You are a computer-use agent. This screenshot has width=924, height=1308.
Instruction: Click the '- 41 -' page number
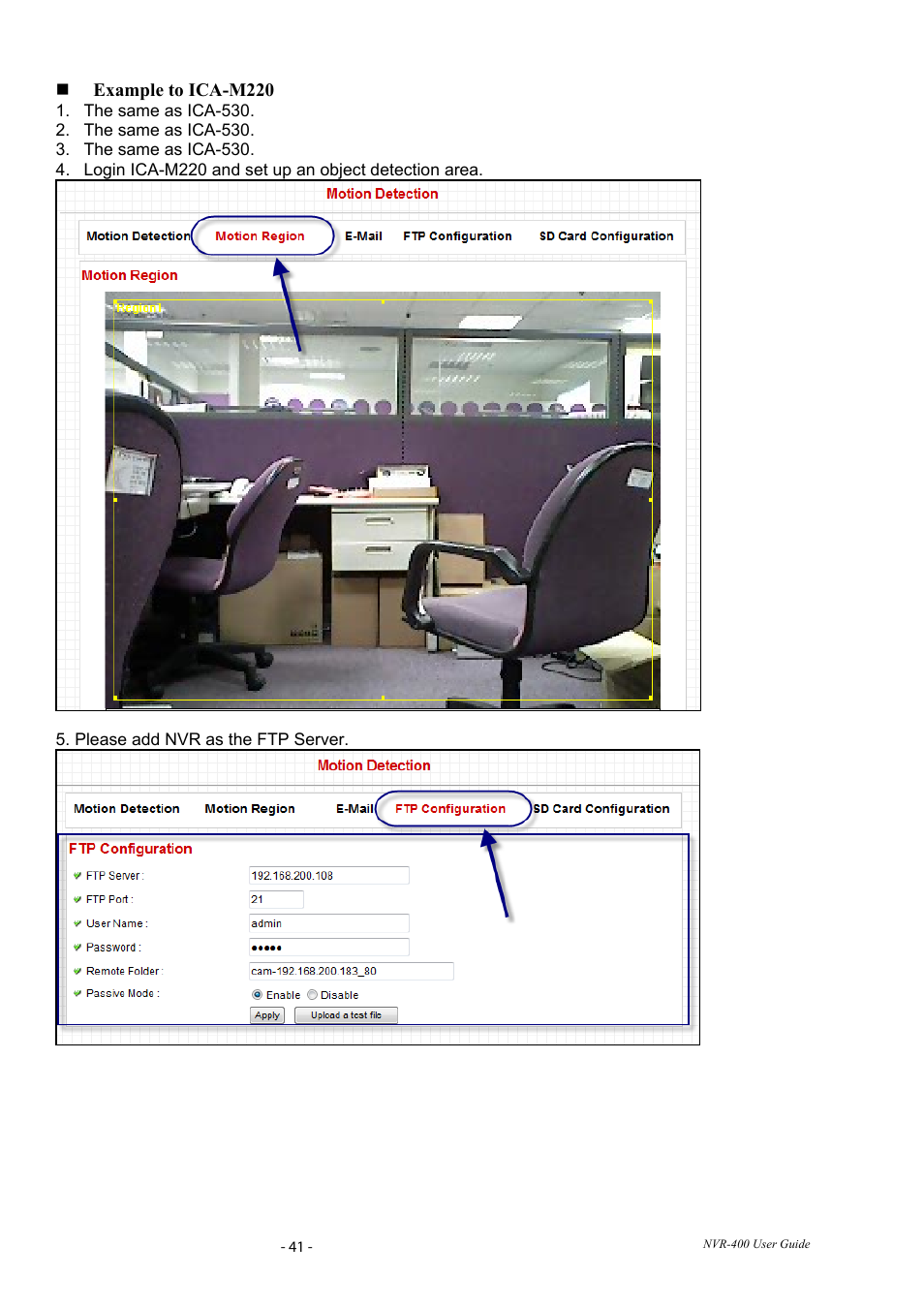point(296,1247)
